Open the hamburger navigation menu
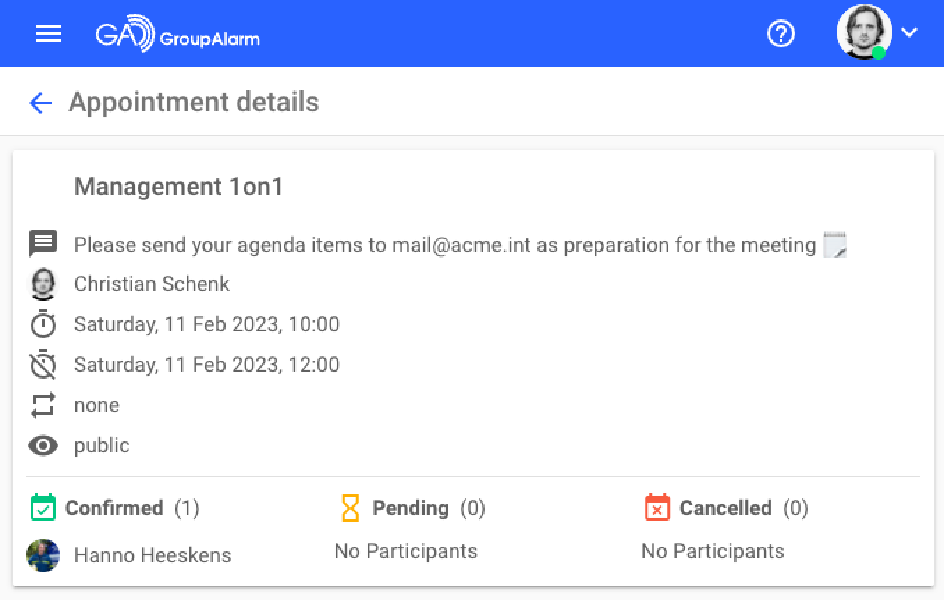This screenshot has height=600, width=944. click(48, 34)
